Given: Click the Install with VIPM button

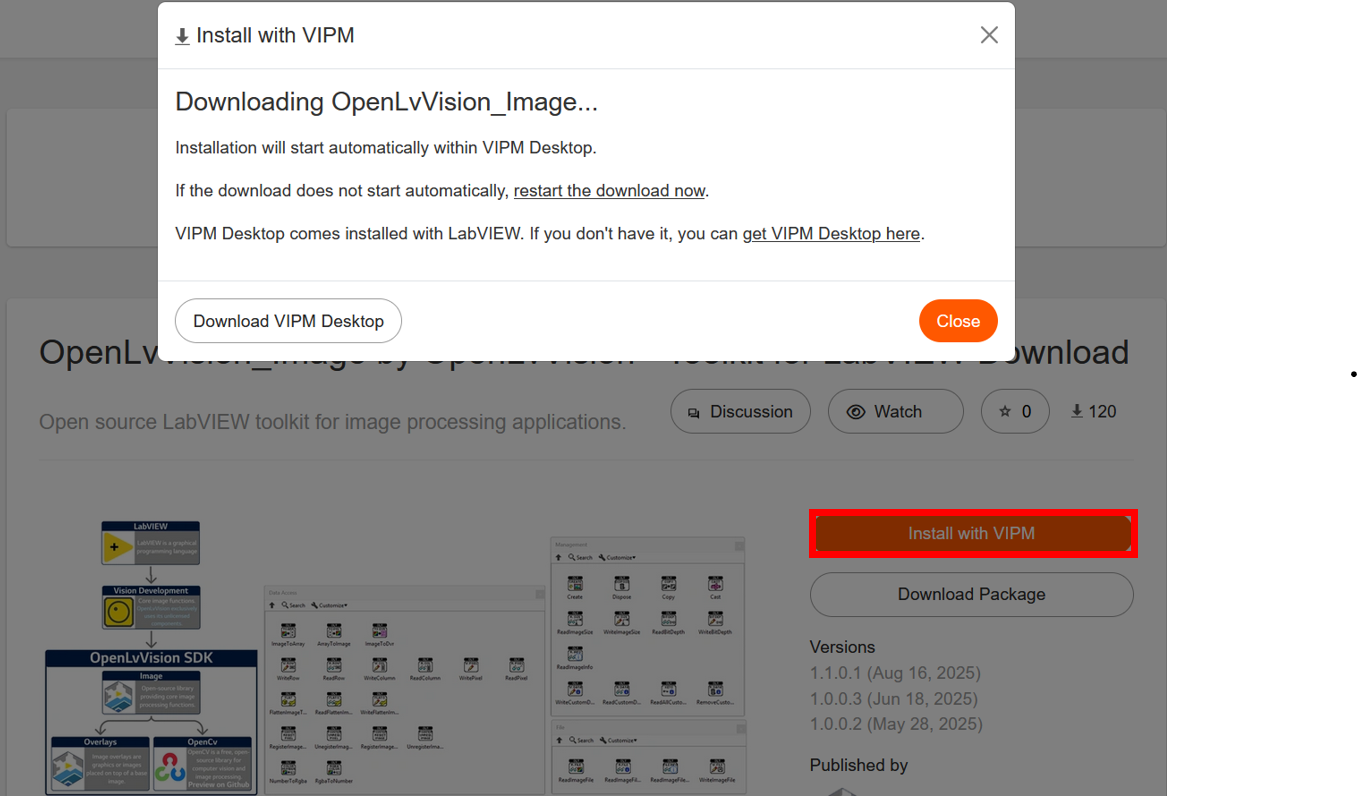Looking at the screenshot, I should coord(971,533).
